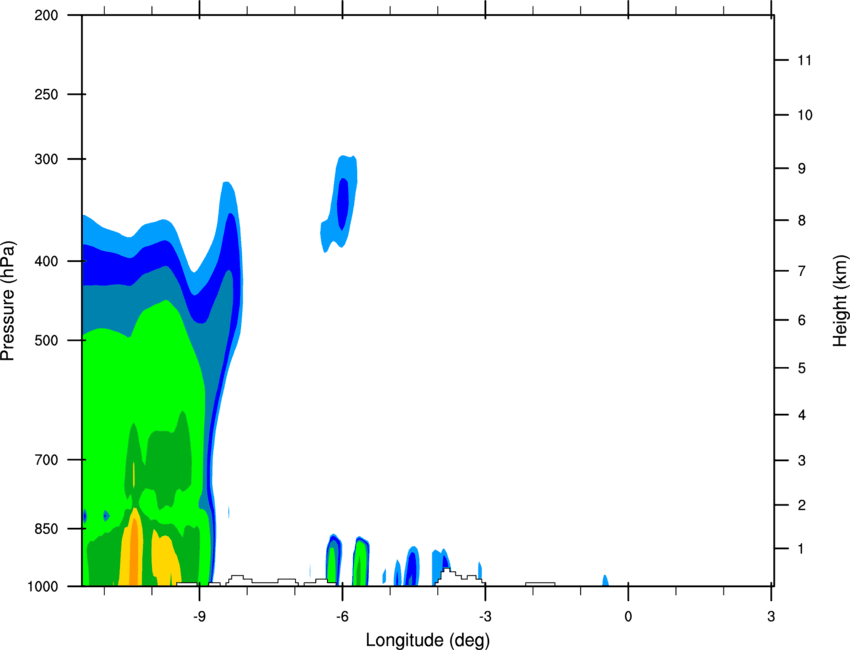Click the isolated blue cloud patch near 300 hPa
Viewport: 850px width, 650px height.
[x=340, y=205]
